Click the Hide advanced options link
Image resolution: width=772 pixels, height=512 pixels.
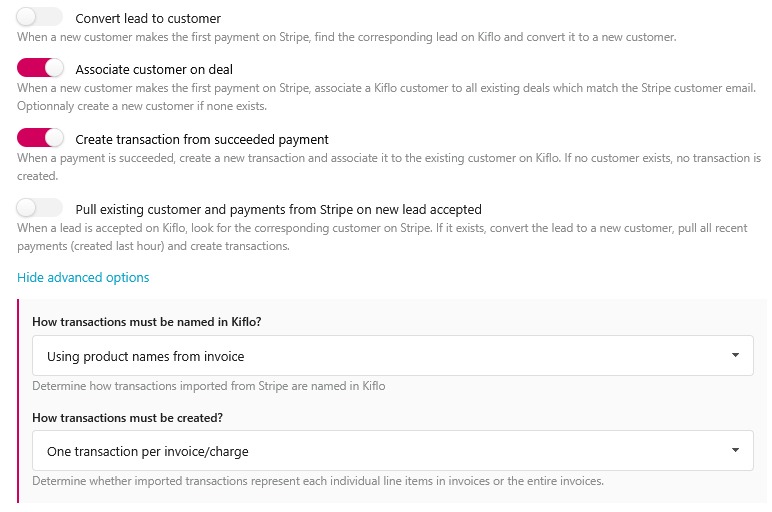pyautogui.click(x=83, y=277)
